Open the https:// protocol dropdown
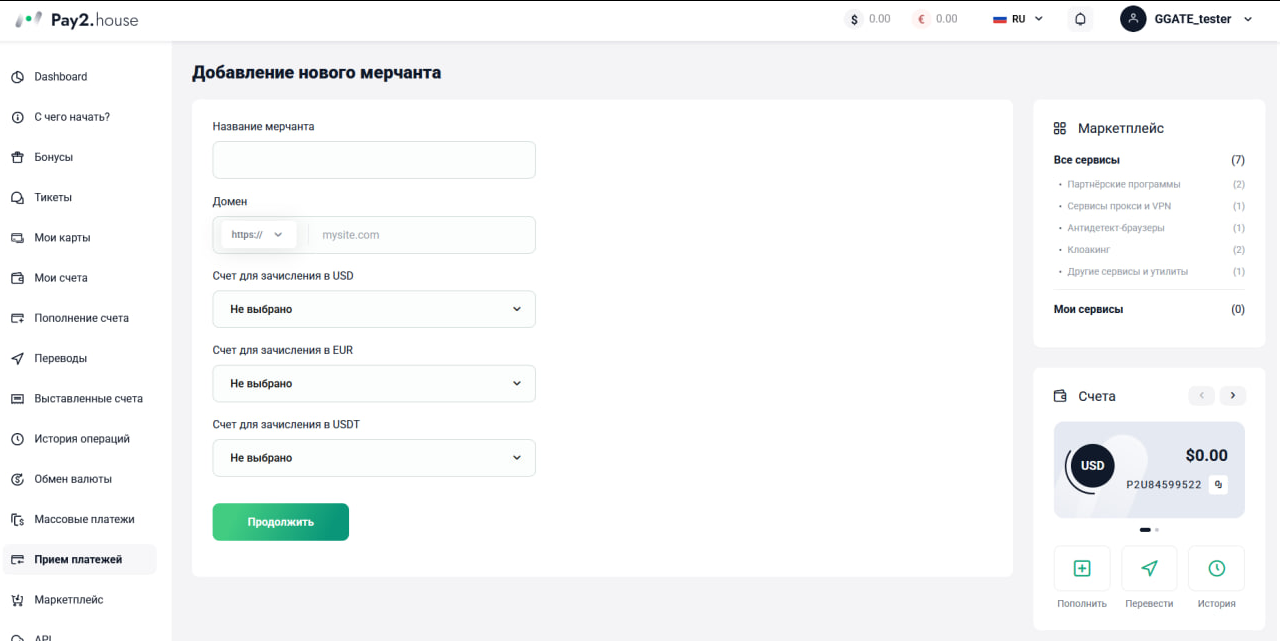Viewport: 1280px width, 641px height. pos(258,235)
